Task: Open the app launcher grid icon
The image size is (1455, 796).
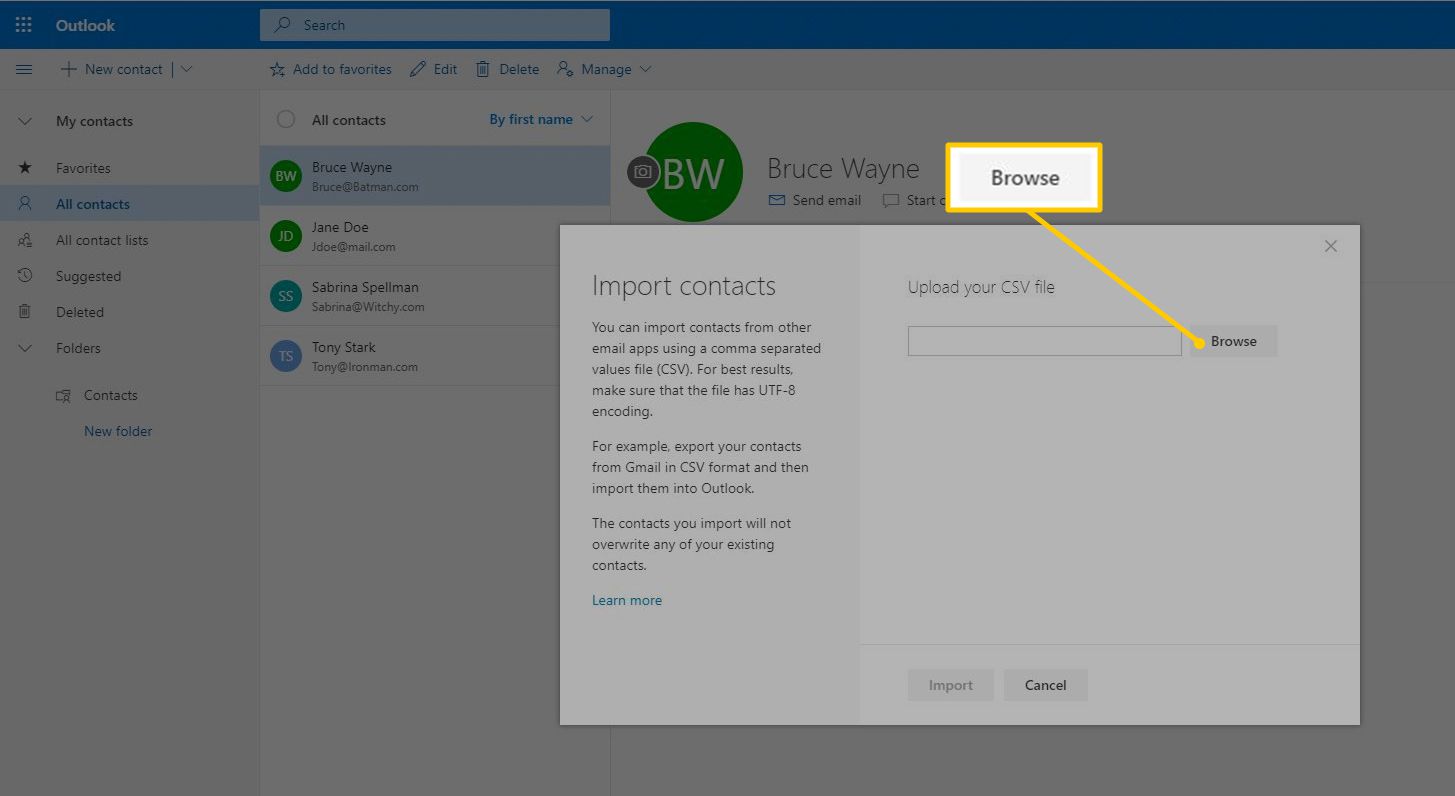Action: pyautogui.click(x=24, y=25)
